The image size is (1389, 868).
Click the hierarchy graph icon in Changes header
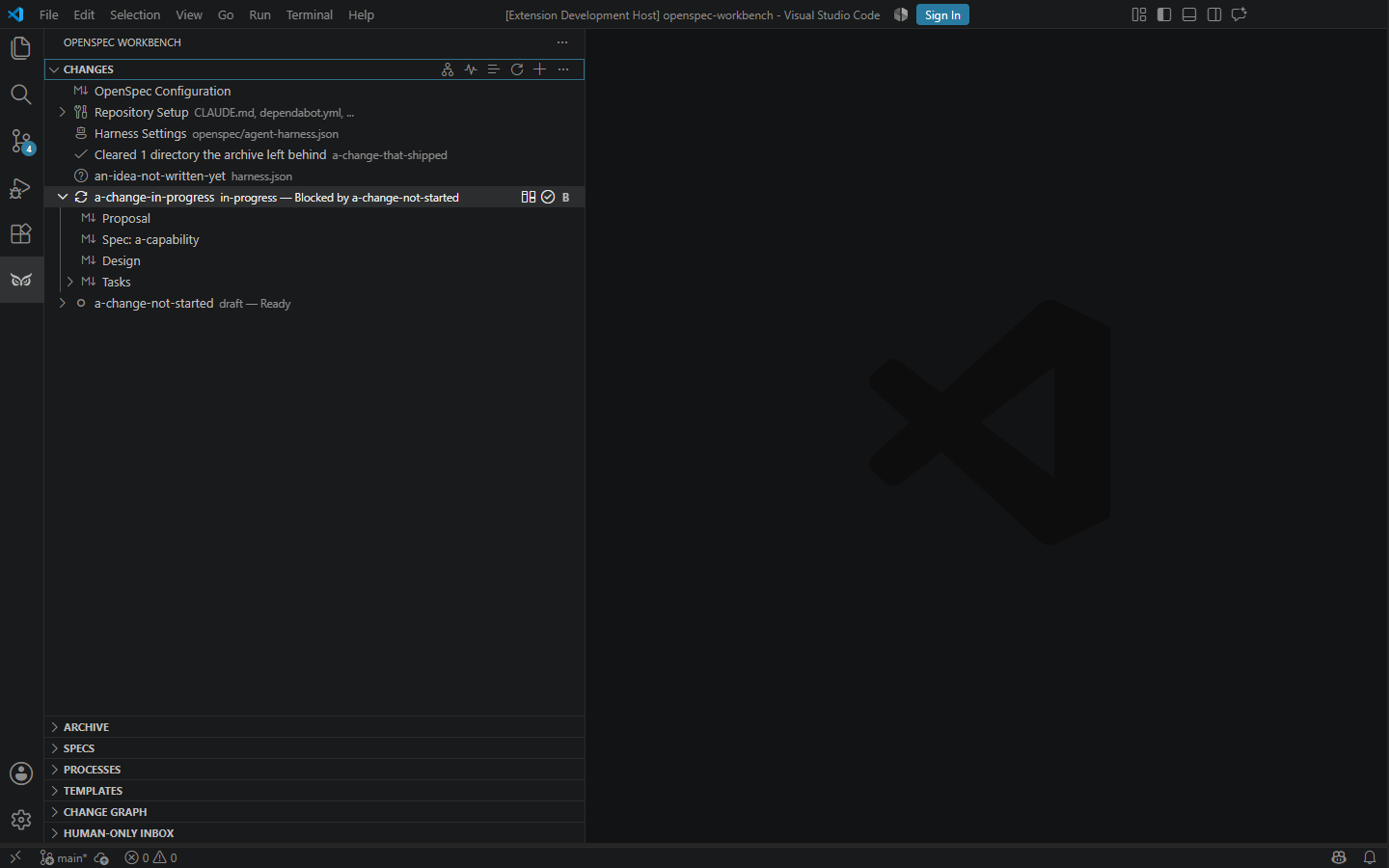(448, 69)
